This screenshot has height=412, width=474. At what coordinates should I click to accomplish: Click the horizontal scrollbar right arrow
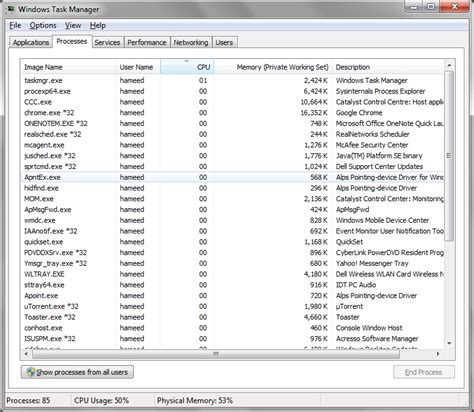438,354
